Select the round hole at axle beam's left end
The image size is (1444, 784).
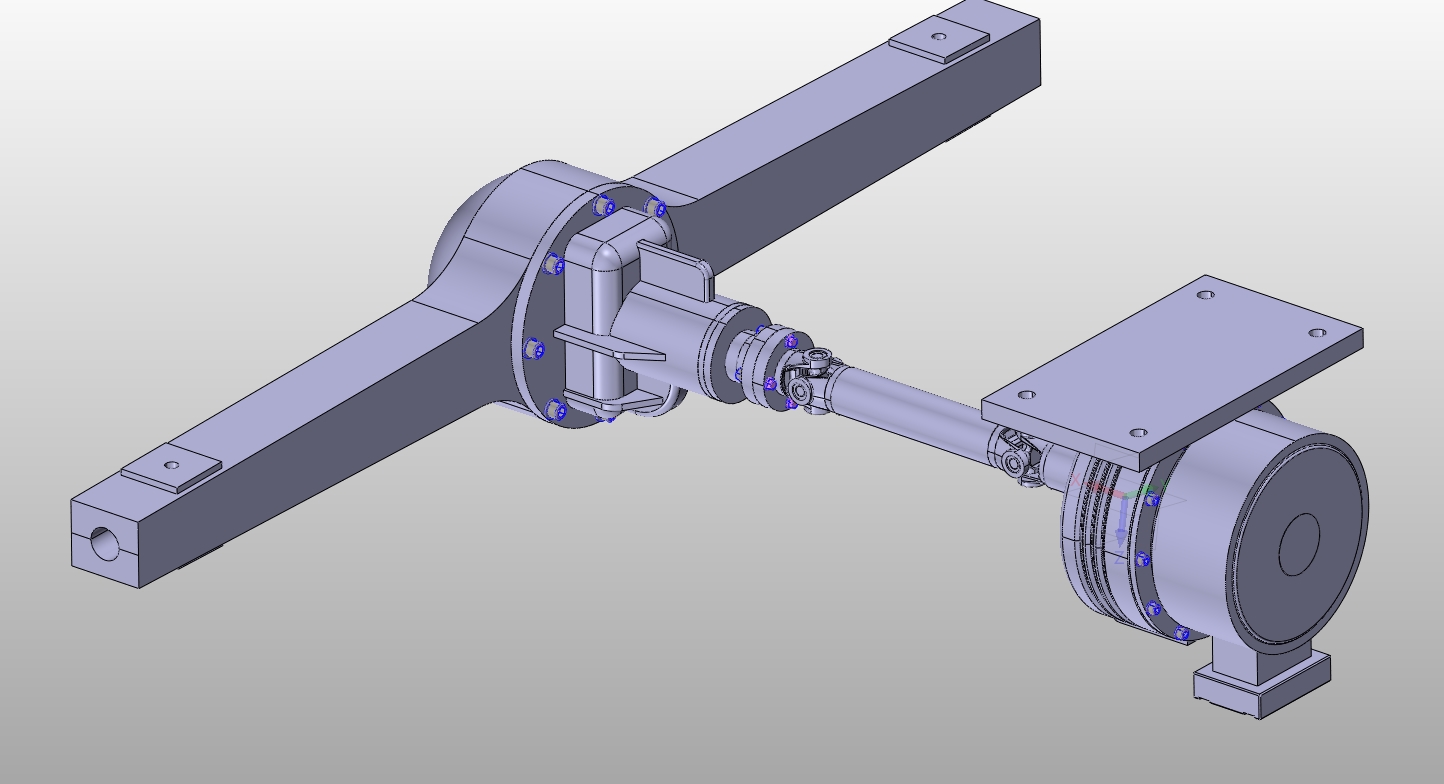pyautogui.click(x=104, y=543)
